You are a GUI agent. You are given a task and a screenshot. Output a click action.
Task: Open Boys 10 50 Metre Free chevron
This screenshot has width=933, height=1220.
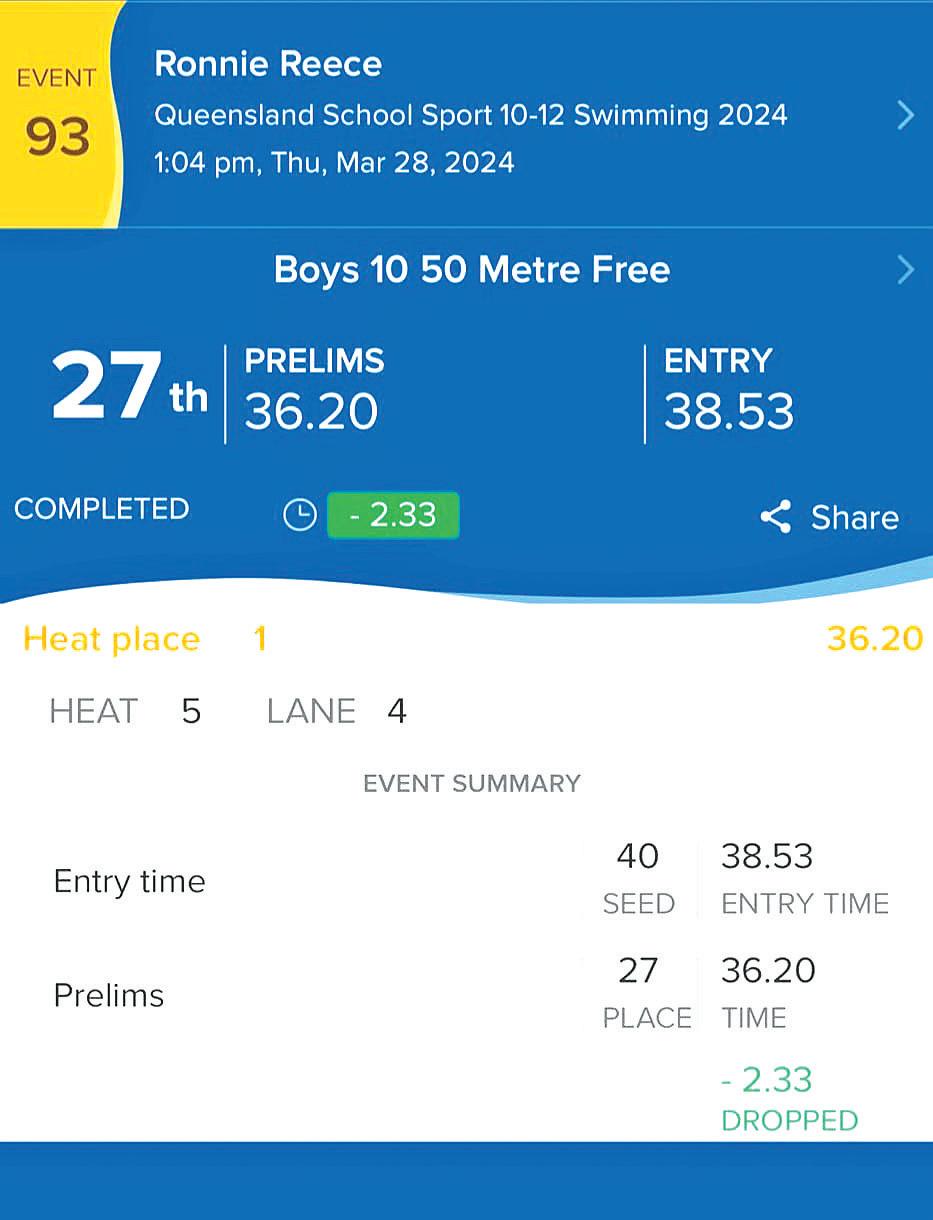(x=905, y=270)
